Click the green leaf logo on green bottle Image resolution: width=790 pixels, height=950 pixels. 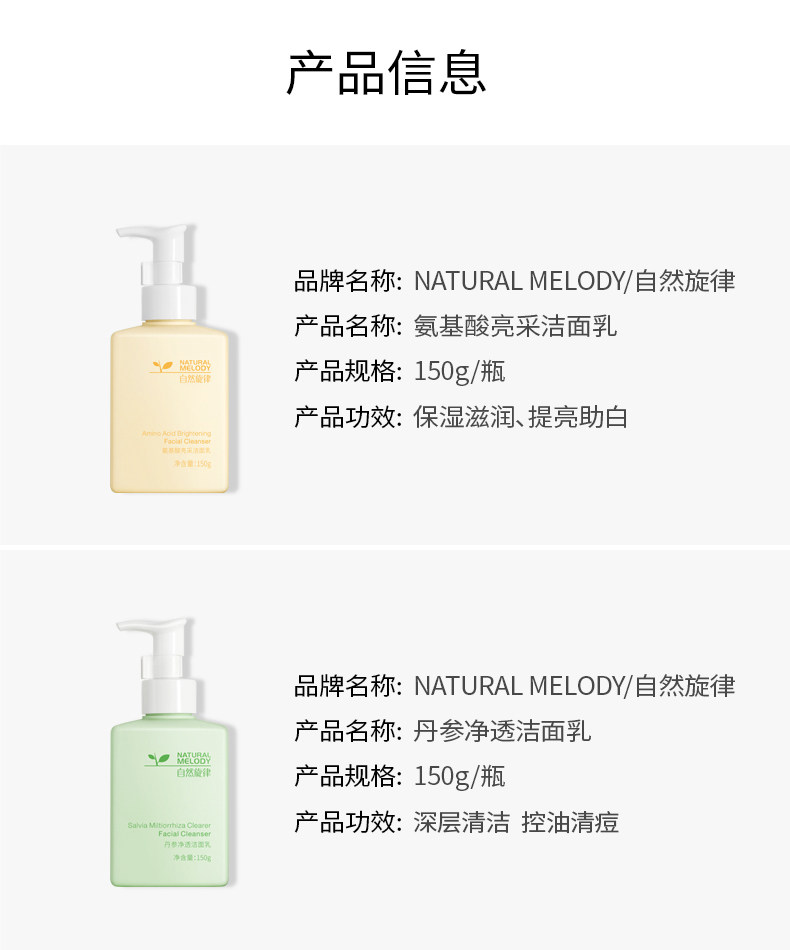159,759
